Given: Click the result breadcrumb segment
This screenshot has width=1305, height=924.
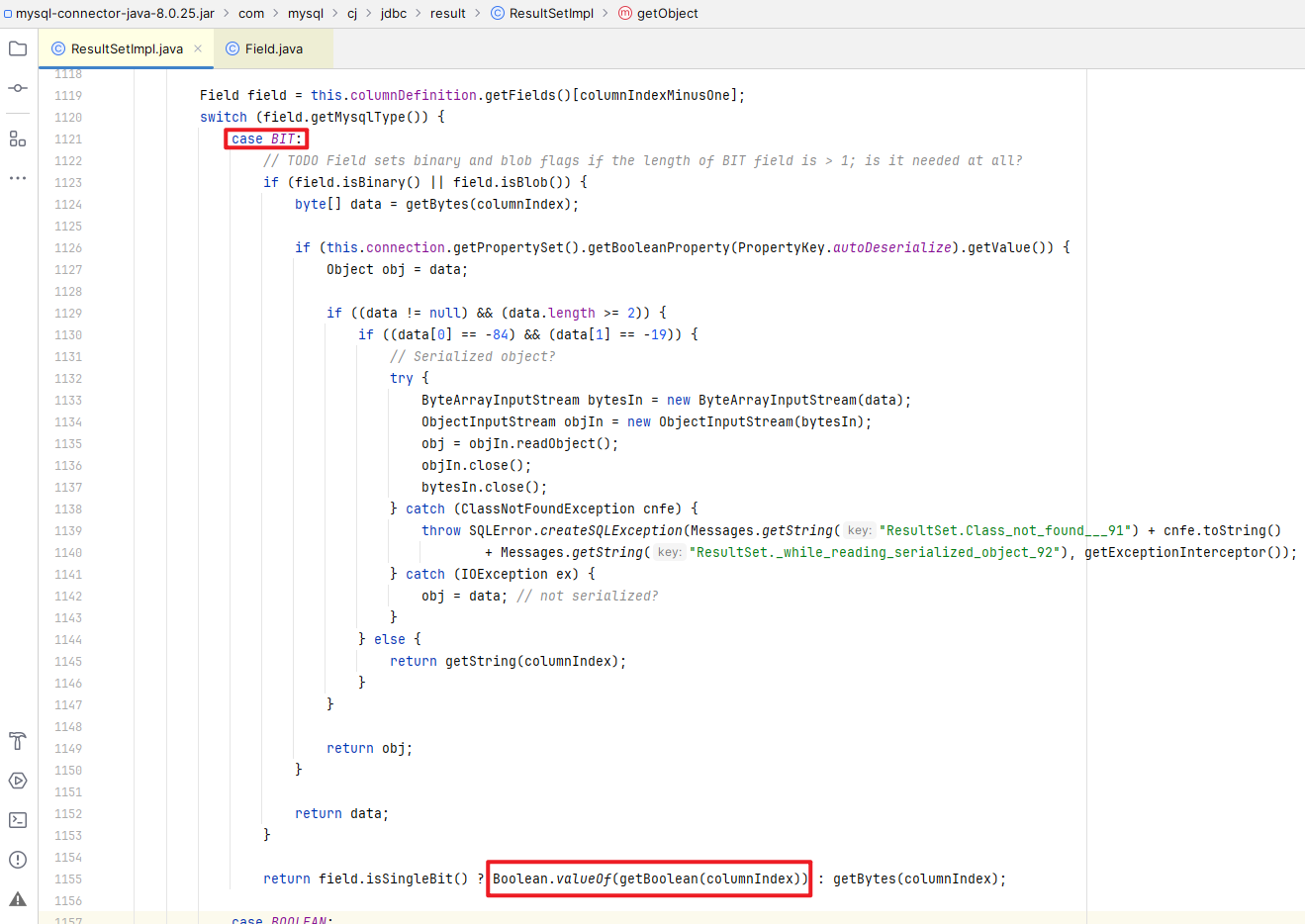Looking at the screenshot, I should coord(448,13).
